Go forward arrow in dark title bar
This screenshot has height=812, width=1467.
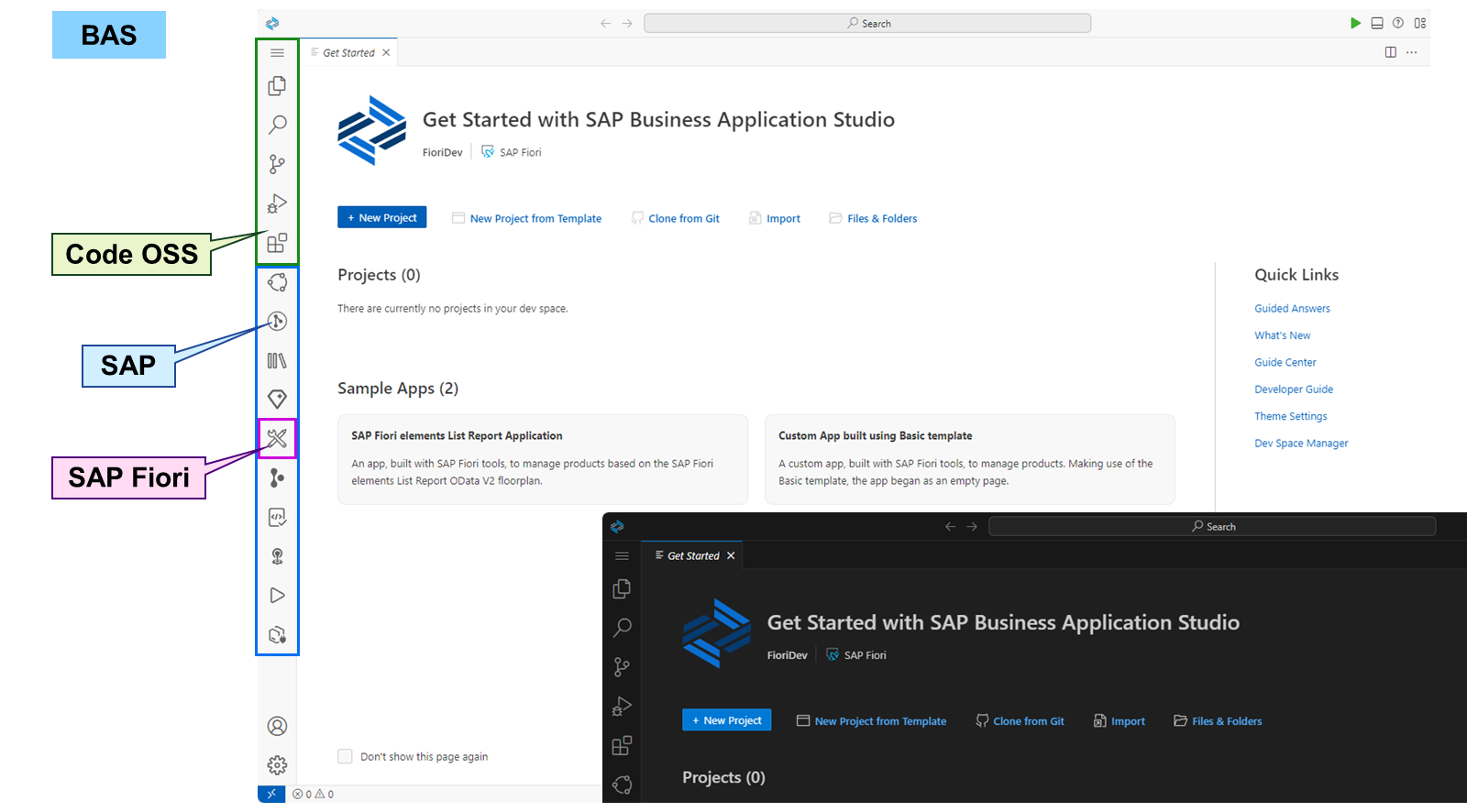(x=972, y=526)
